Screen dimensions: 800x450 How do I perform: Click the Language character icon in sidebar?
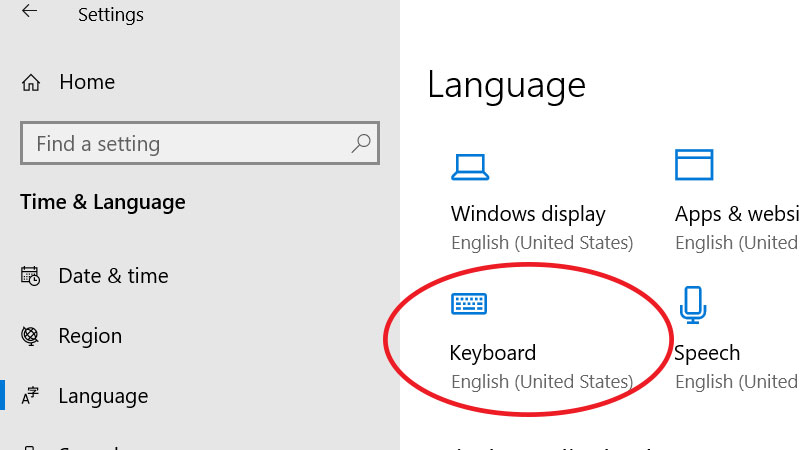tap(31, 397)
